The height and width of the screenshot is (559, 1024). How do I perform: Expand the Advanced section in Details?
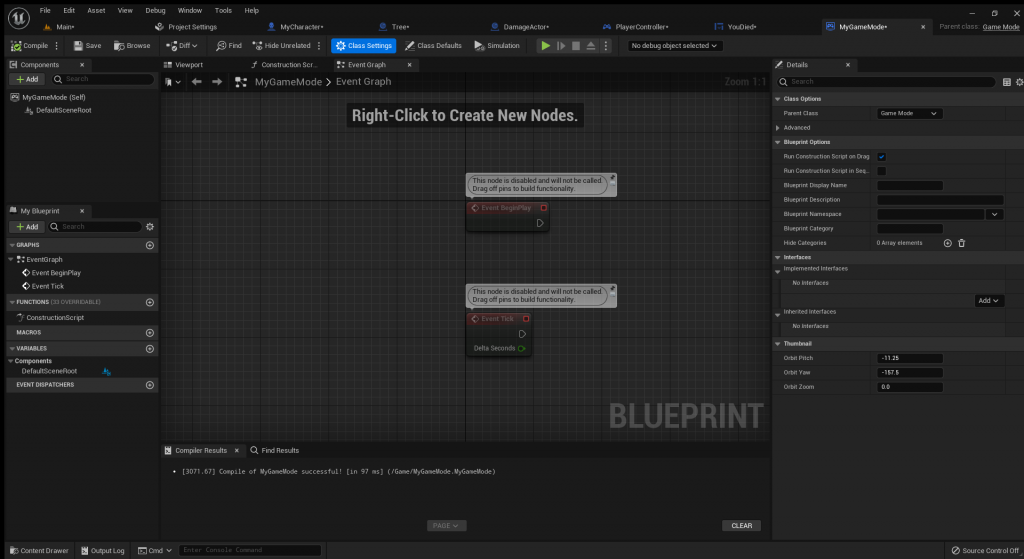(x=777, y=128)
